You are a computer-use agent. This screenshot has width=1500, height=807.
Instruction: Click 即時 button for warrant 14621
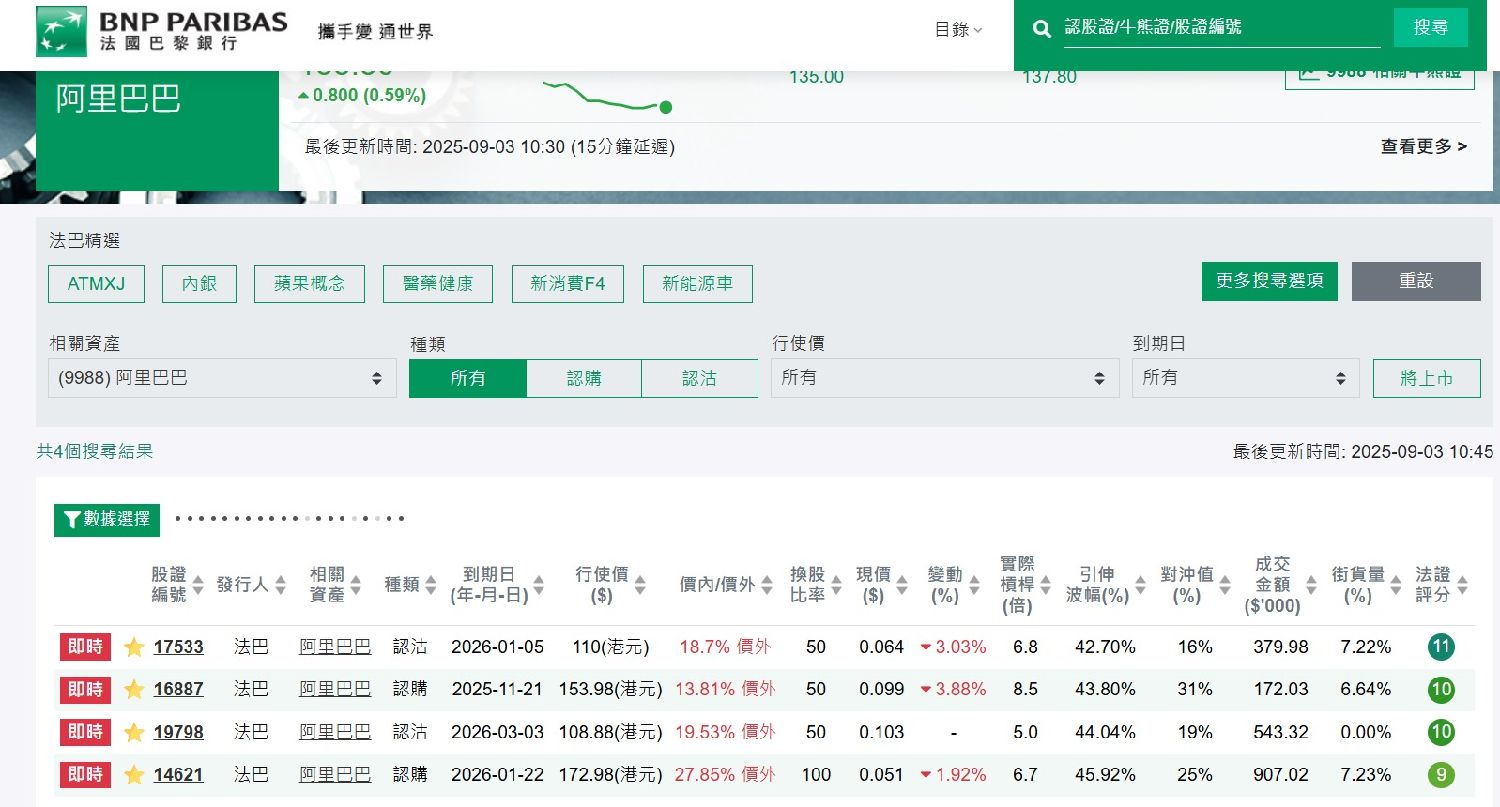point(87,774)
